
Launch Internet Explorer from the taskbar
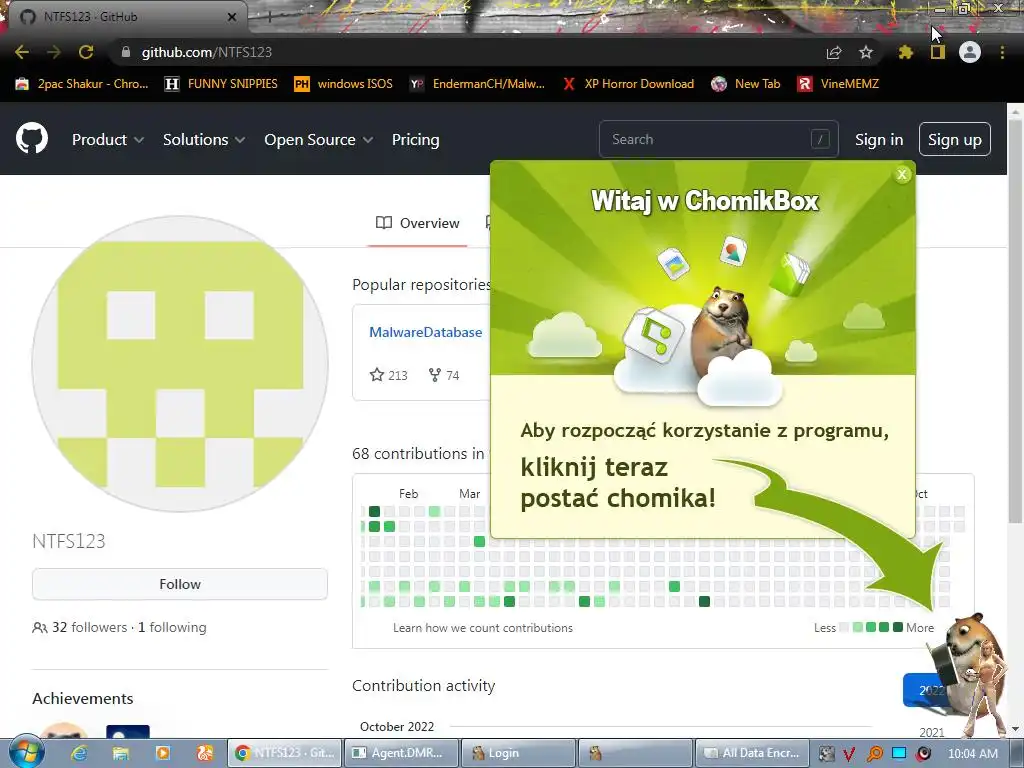click(80, 753)
